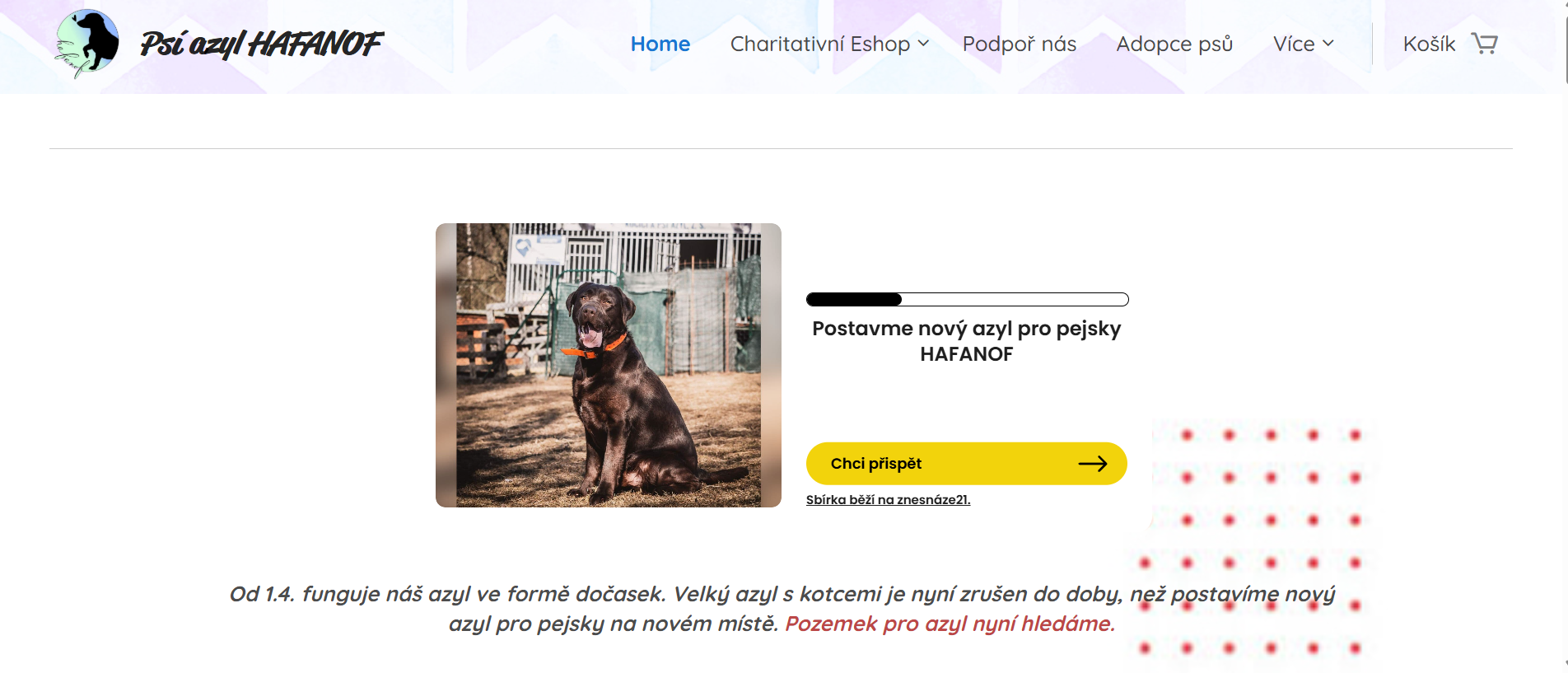This screenshot has width=1568, height=673.
Task: Click the fundraising progress bar
Action: 967,300
